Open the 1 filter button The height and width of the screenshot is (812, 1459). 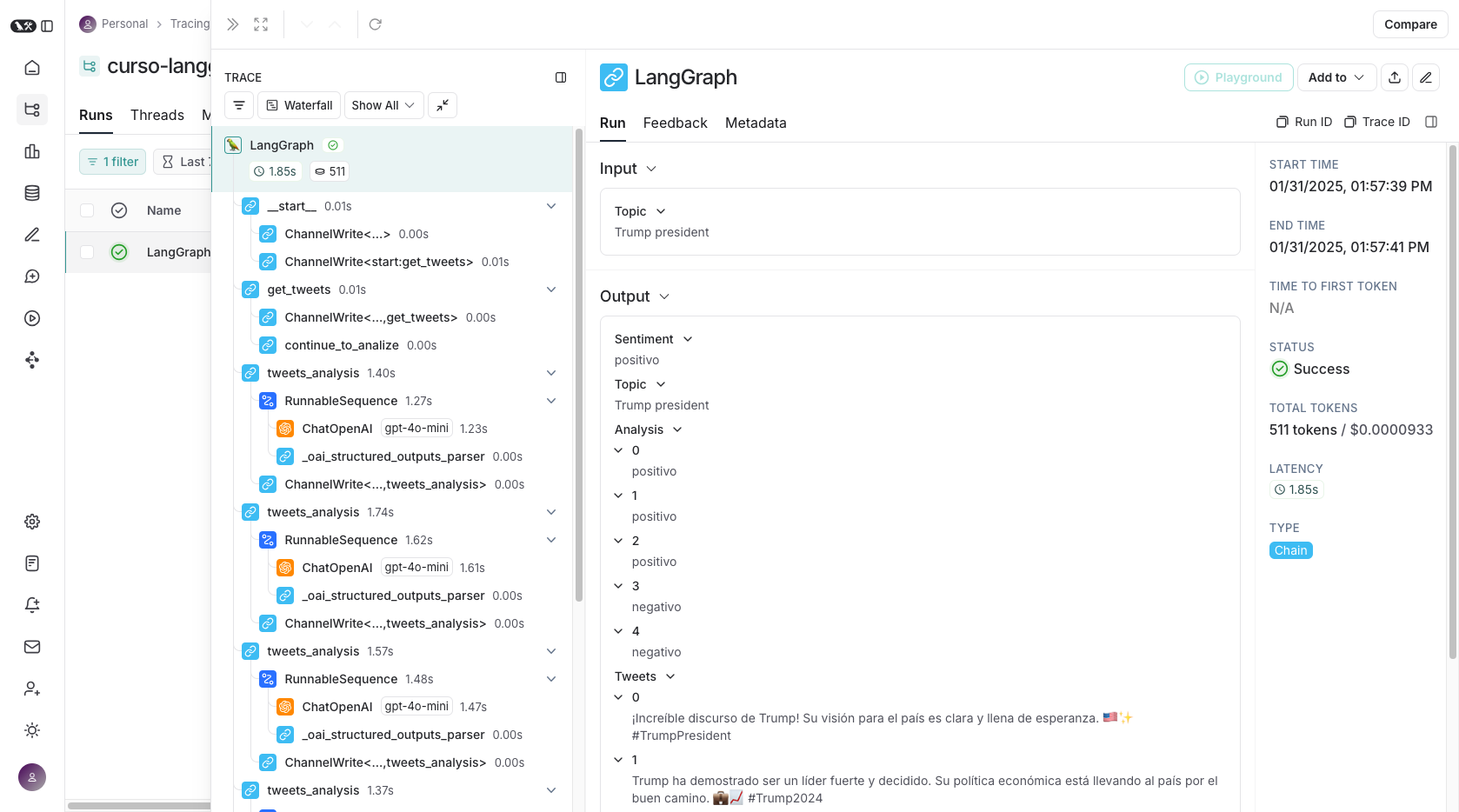[x=113, y=162]
